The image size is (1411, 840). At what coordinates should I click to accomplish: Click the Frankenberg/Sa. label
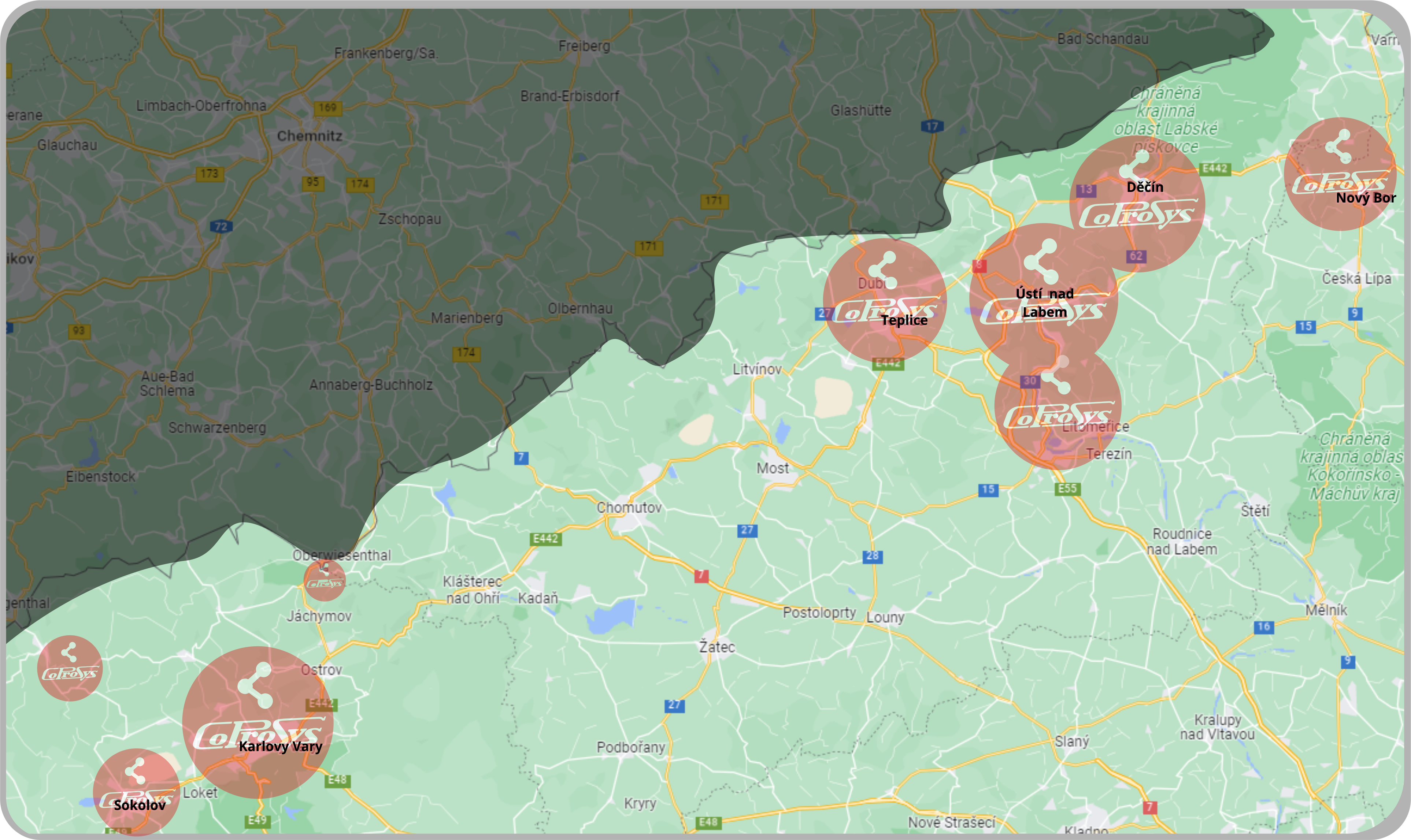point(386,53)
